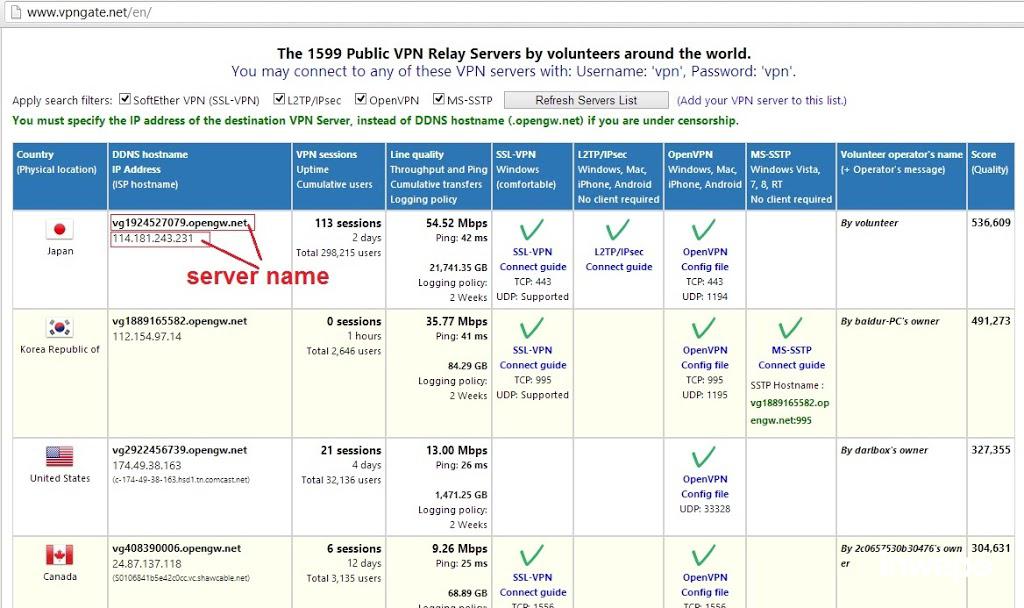Click OpenVPN green checkmark in United States row
Screen dimensions: 1024x608
click(704, 457)
